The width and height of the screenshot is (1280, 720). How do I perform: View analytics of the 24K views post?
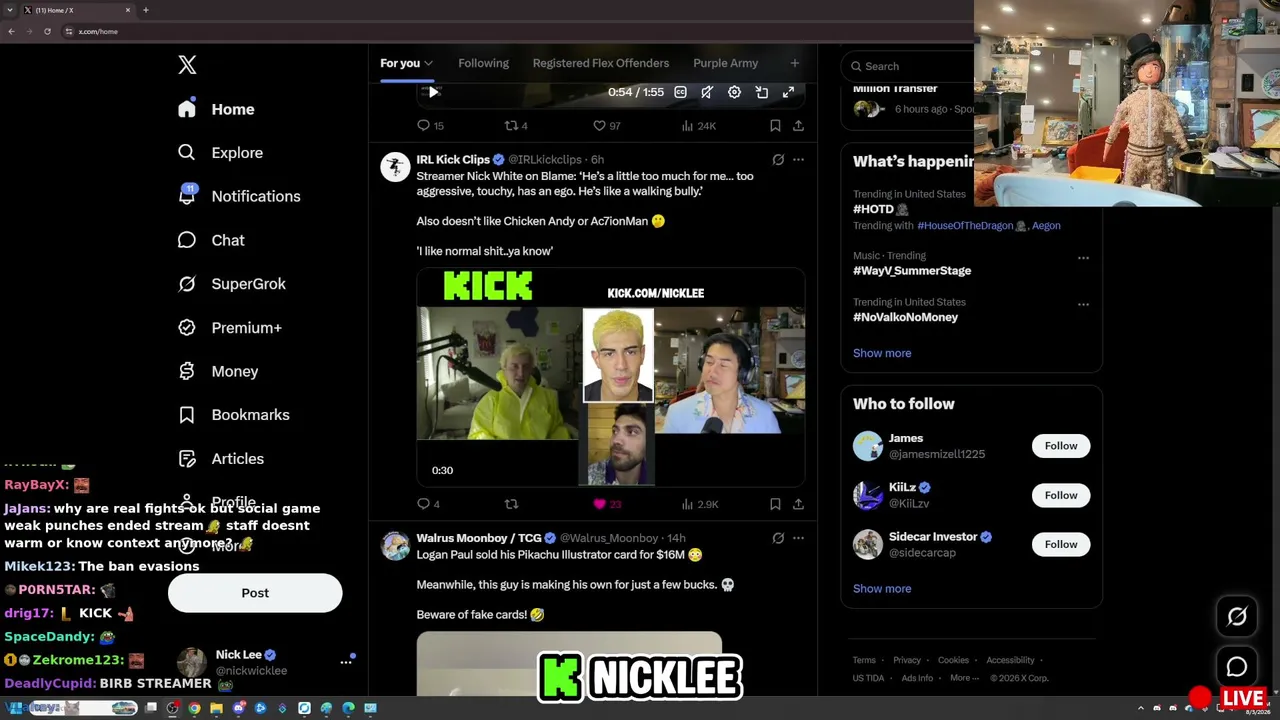click(698, 126)
